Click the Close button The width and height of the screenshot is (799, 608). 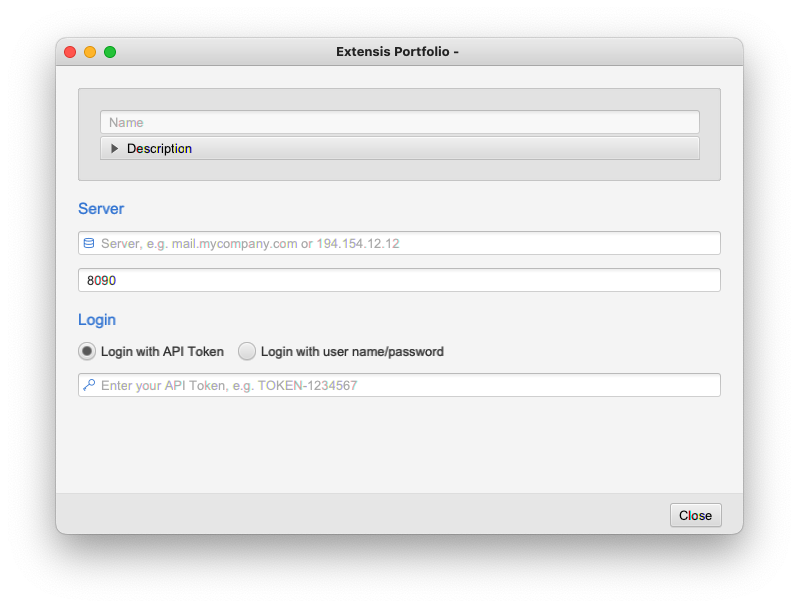click(696, 515)
